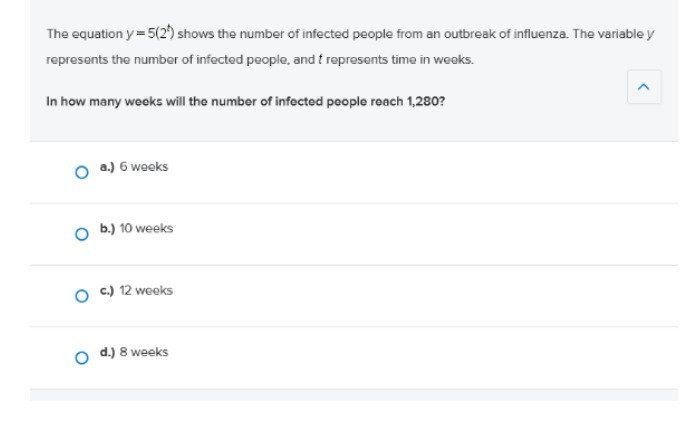
Task: Mark the 8 weeks radio option
Action: pyautogui.click(x=81, y=358)
